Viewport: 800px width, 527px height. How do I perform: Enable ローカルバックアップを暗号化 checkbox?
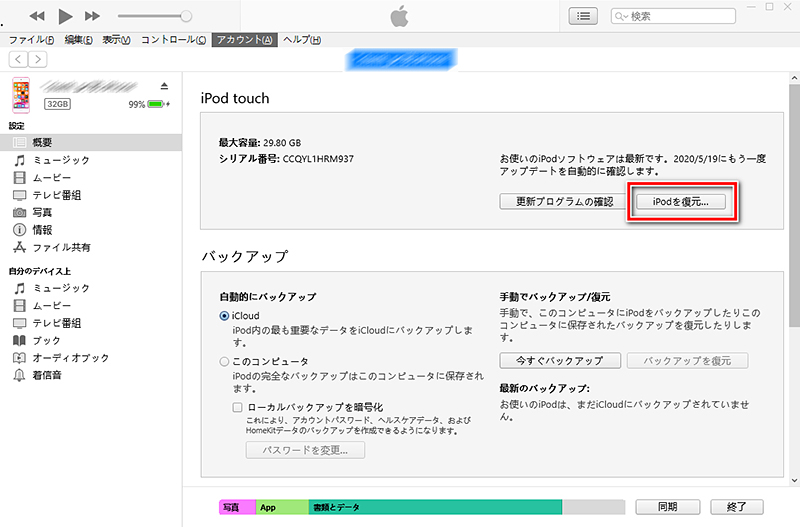coord(237,407)
